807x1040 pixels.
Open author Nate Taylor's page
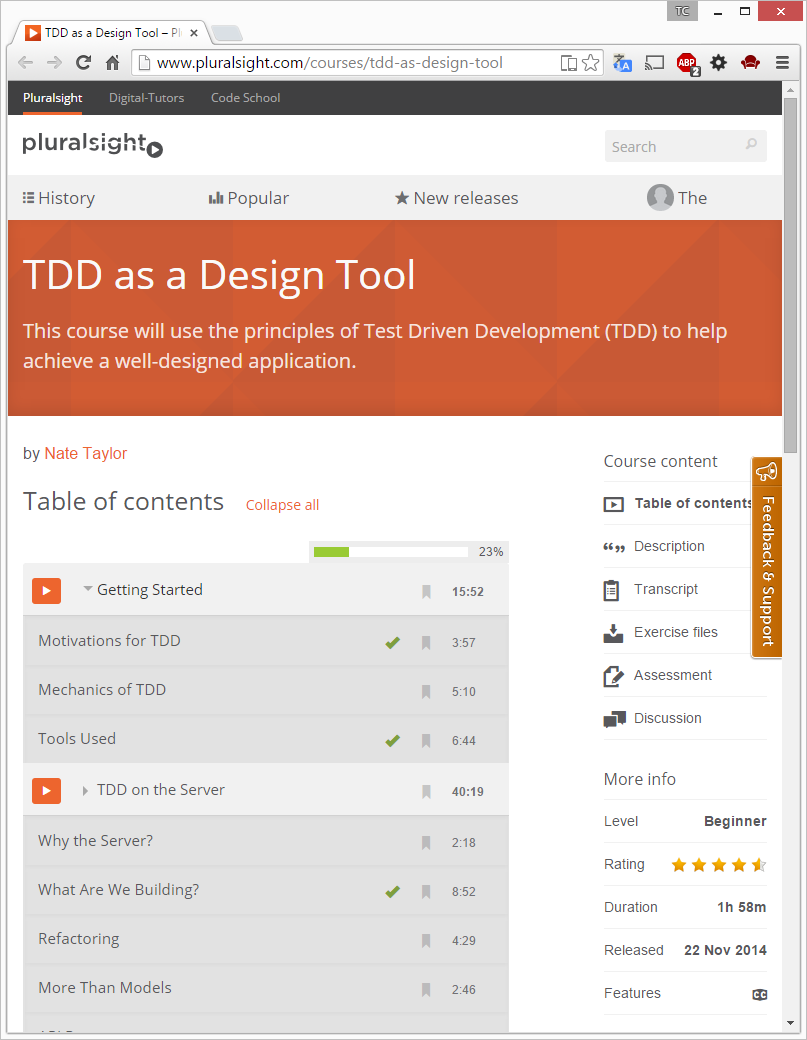tap(86, 453)
